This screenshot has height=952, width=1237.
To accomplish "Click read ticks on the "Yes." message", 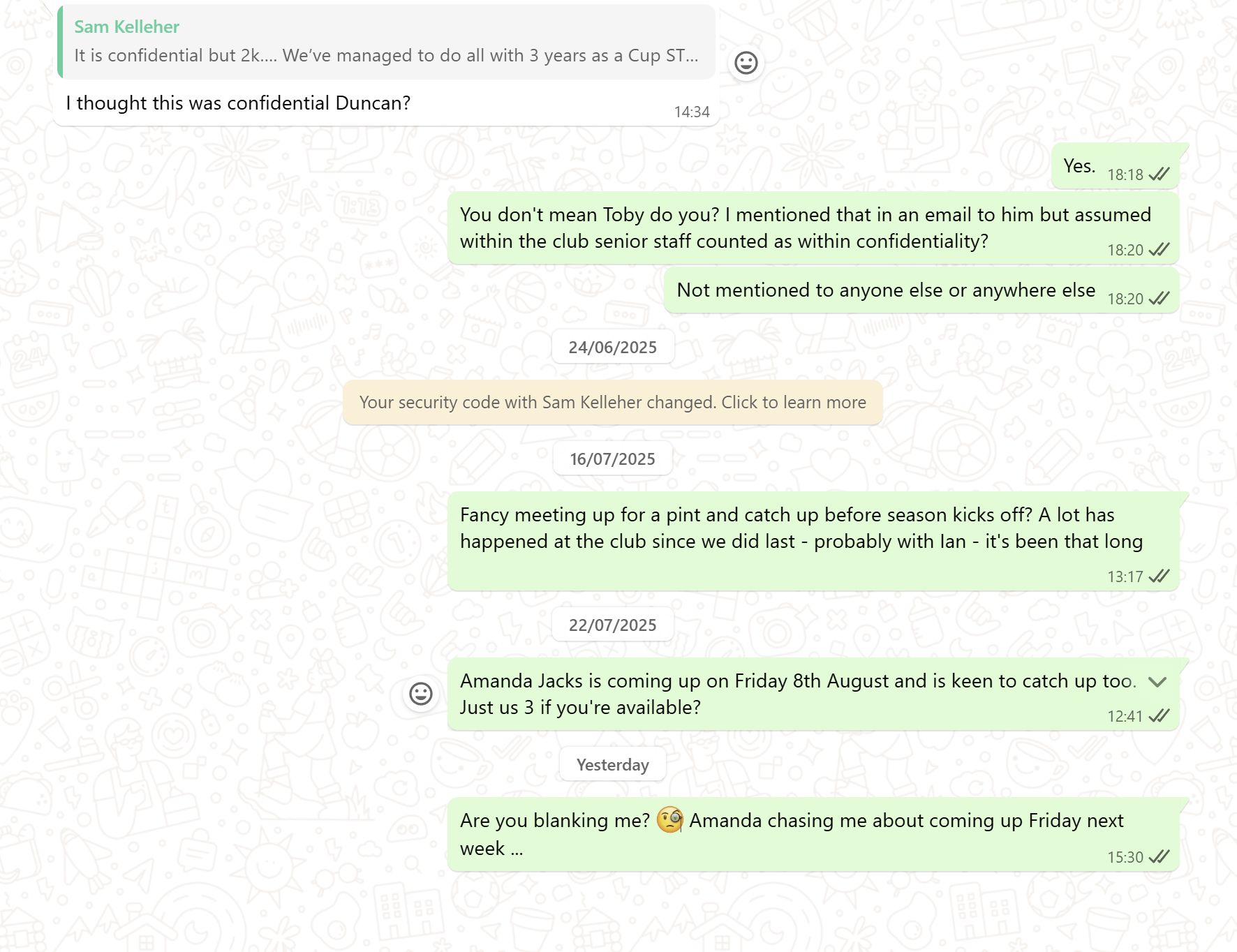I will tap(1159, 174).
